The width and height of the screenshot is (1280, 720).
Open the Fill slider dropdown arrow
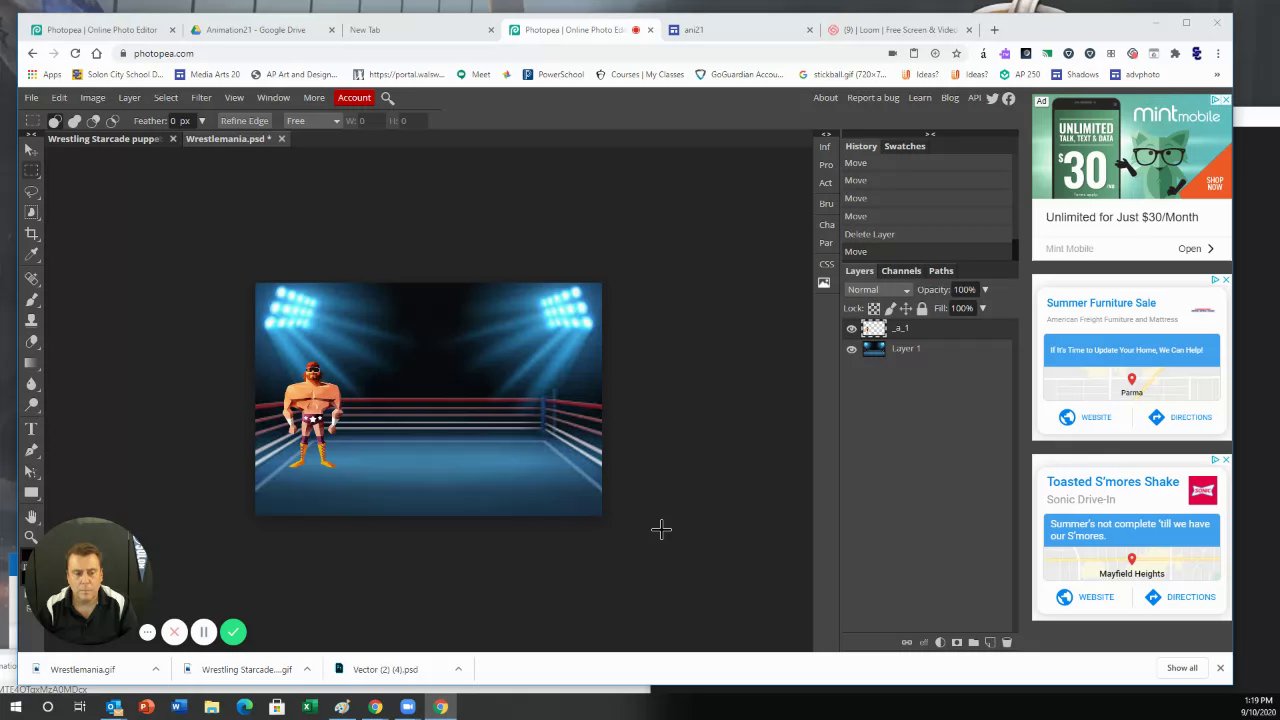(982, 308)
